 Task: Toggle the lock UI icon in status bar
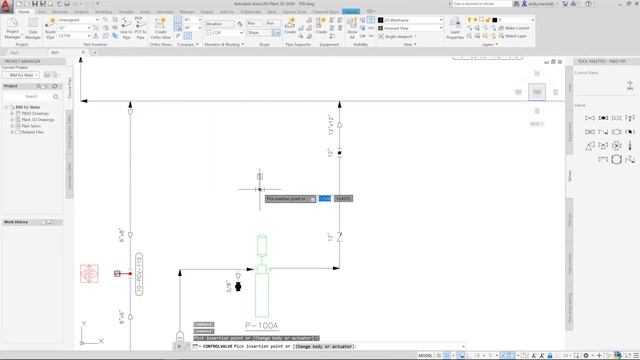click(550, 356)
